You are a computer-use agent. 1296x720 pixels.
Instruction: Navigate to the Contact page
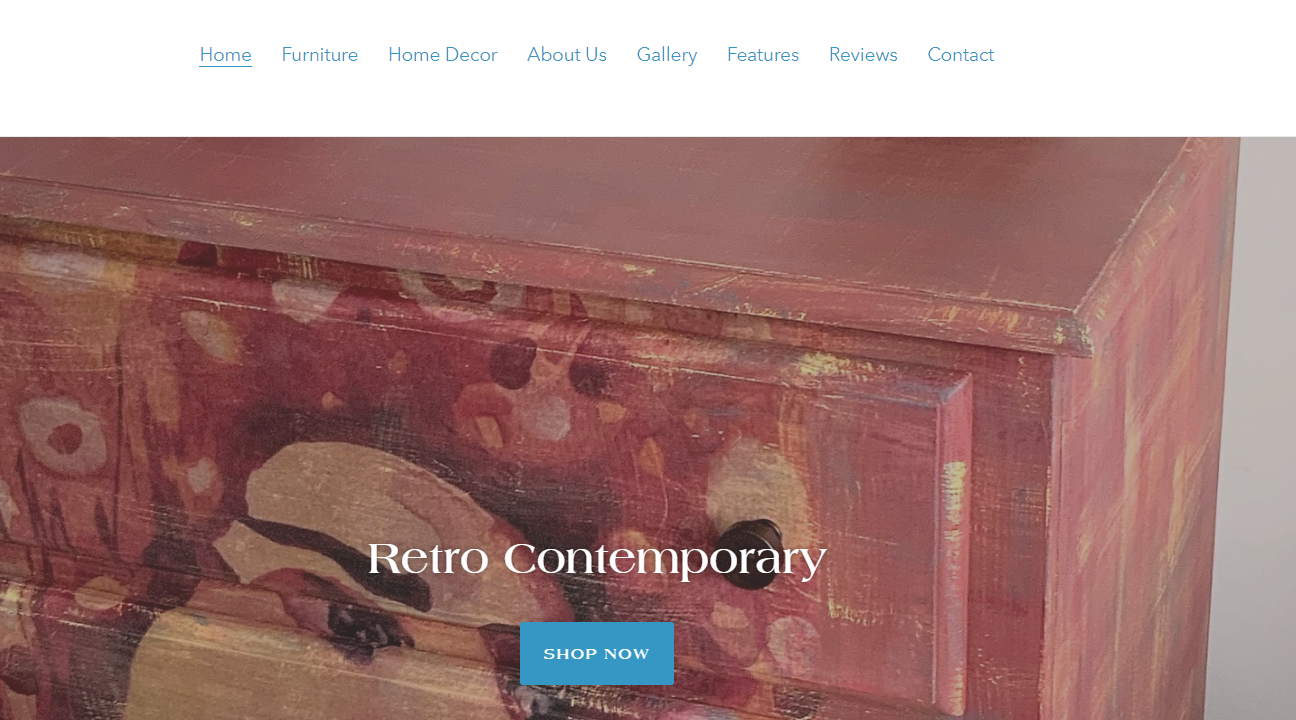click(x=960, y=55)
